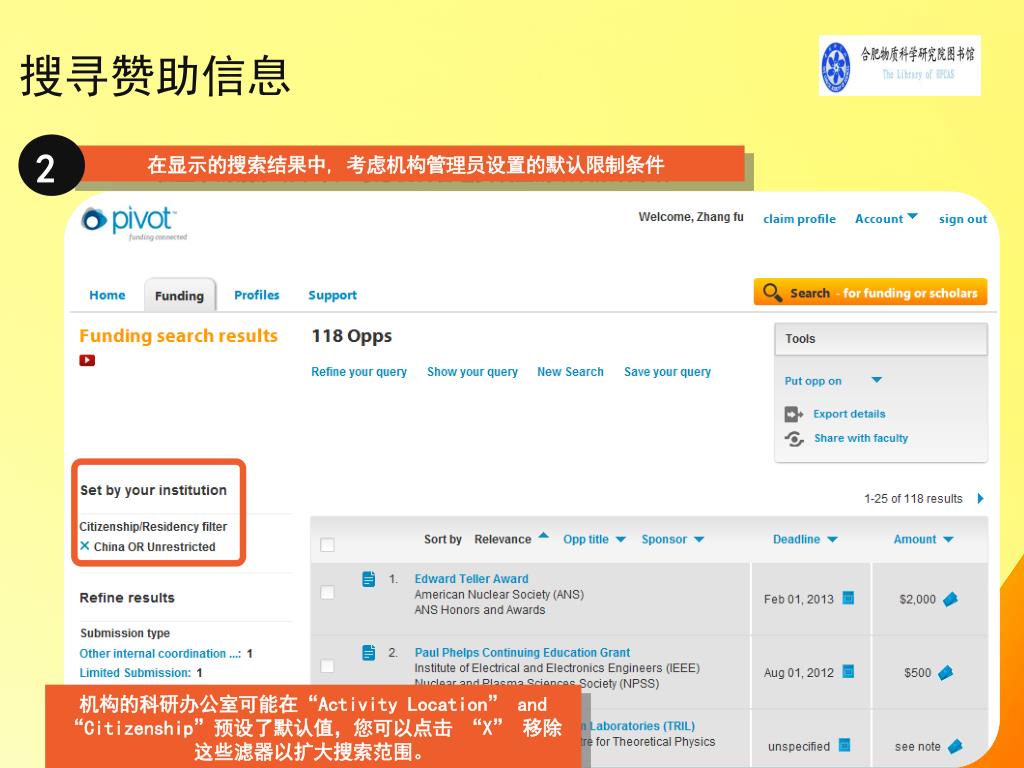Sort results by Amount
Viewport: 1024px width, 768px height.
[923, 539]
